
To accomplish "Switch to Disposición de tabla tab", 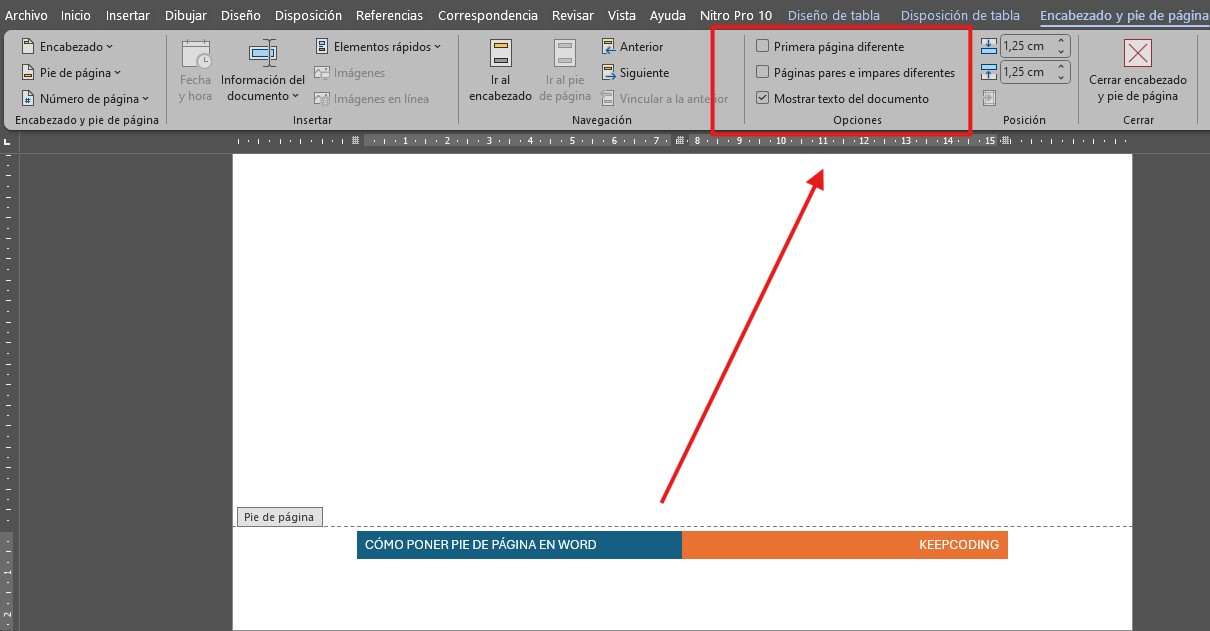I will (x=960, y=15).
